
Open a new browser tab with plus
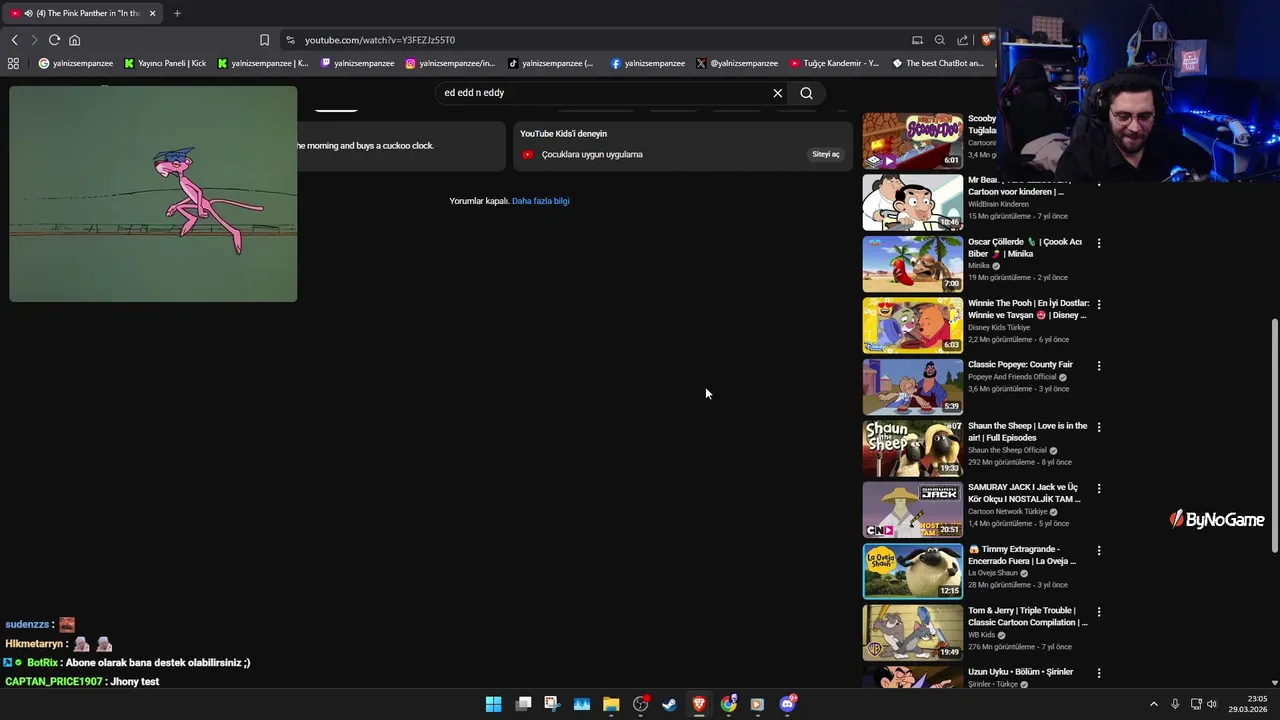pos(177,13)
